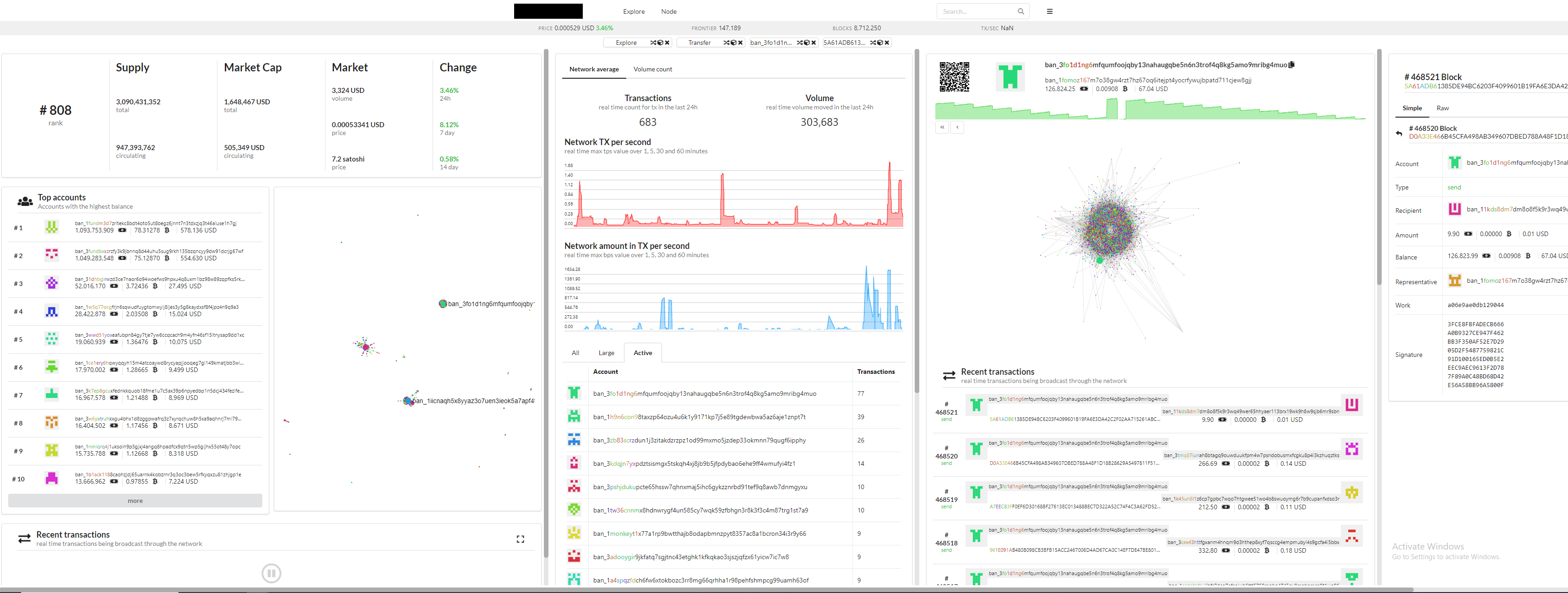The image size is (1568, 593).
Task: Open the Node menu item
Action: click(x=668, y=11)
